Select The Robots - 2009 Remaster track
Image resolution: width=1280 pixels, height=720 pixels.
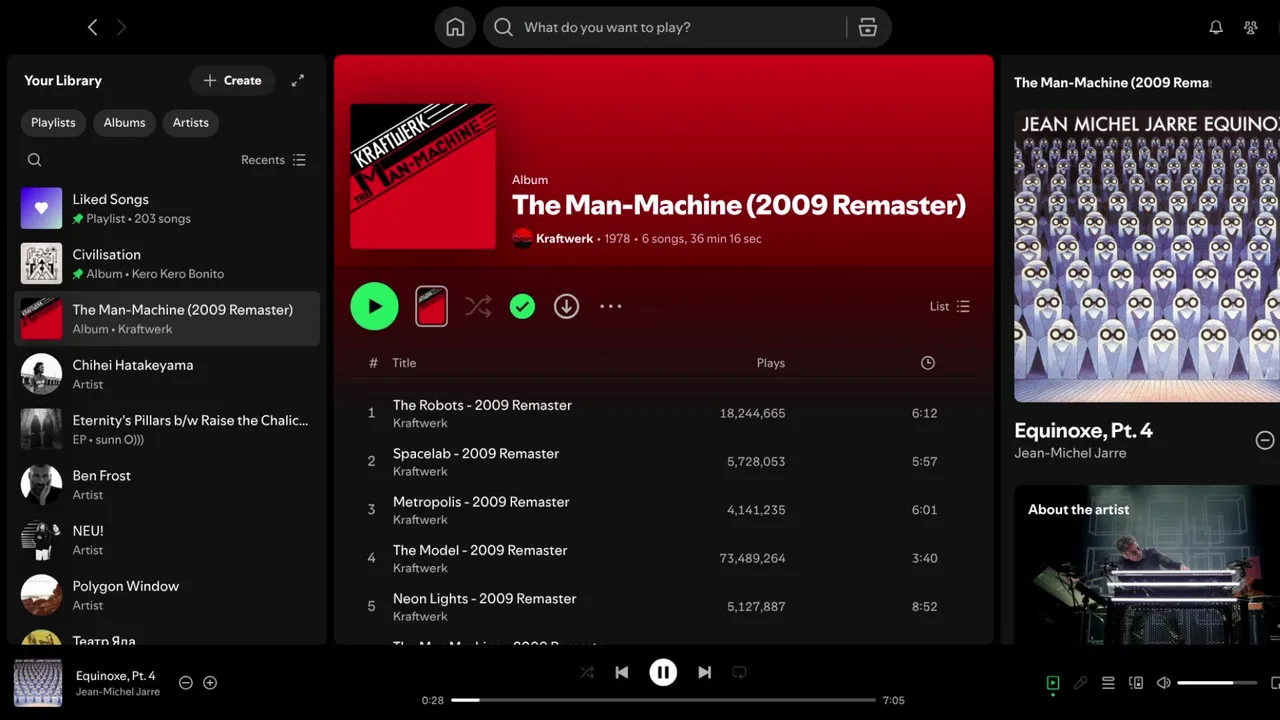coord(664,413)
